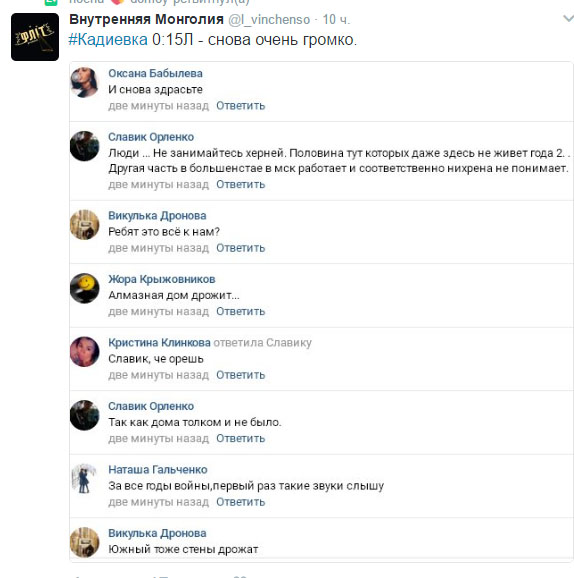Viewport: 574px width, 578px height.
Task: Click Ответить under 'Ребят это всё к нам?'
Action: [241, 248]
